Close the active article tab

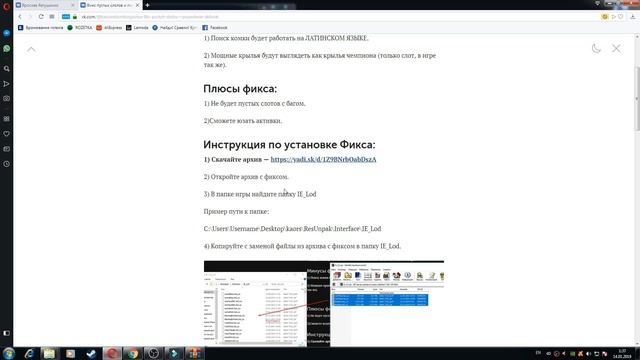(138, 5)
